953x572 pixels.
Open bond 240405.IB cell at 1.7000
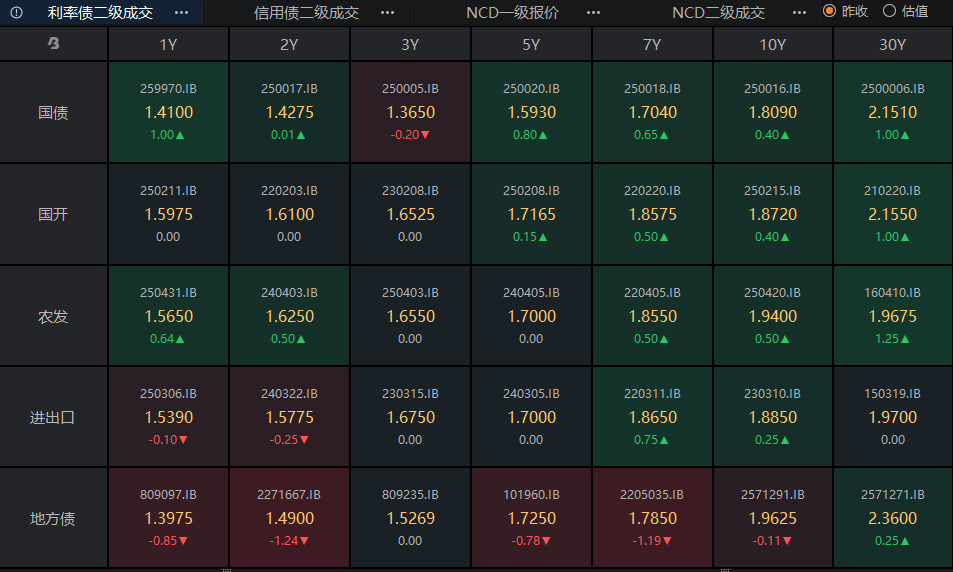pos(531,316)
